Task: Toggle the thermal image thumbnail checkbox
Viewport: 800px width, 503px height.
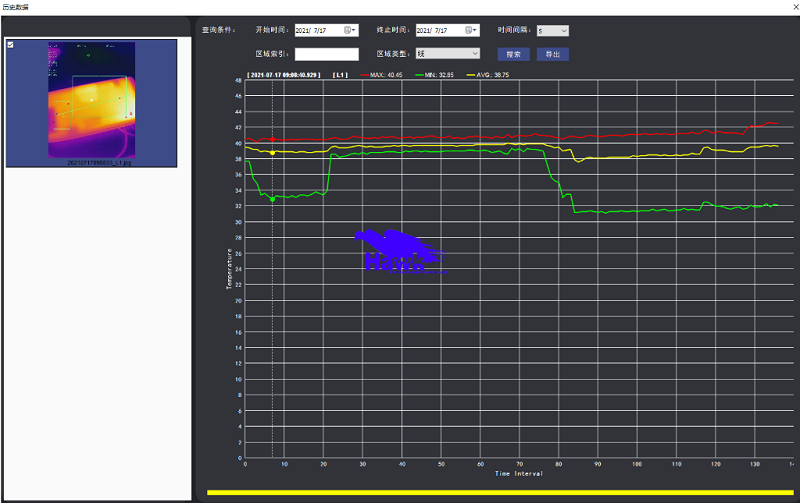Action: coord(10,45)
